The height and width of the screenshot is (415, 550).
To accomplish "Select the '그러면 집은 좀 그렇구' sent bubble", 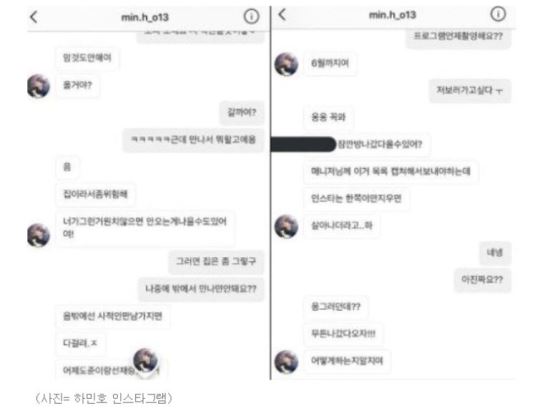I will [x=216, y=261].
